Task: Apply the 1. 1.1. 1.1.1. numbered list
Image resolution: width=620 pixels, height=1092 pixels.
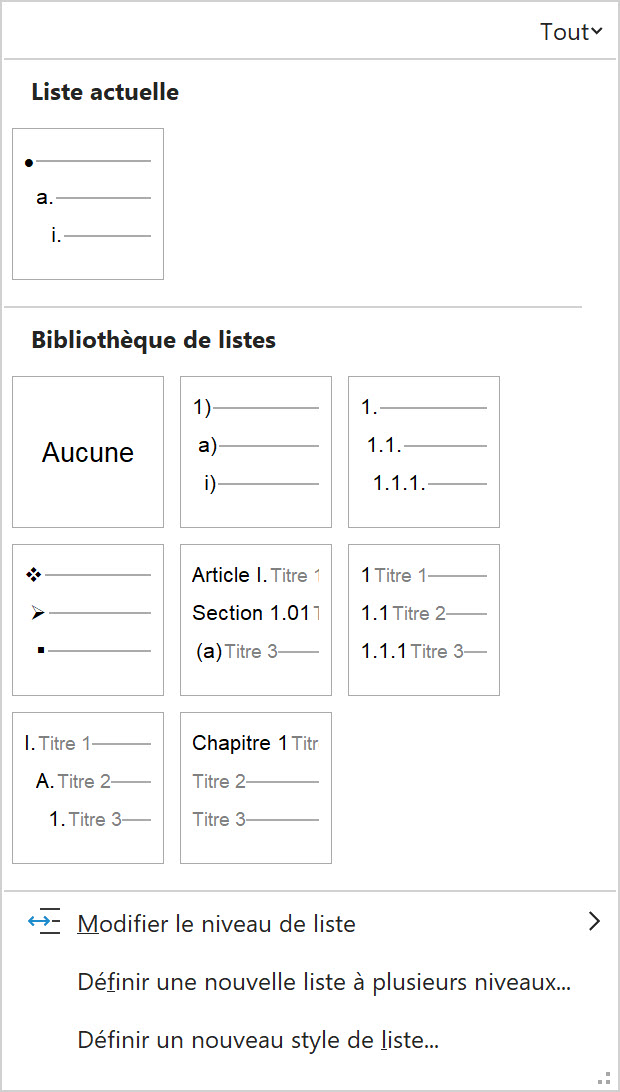Action: 424,452
